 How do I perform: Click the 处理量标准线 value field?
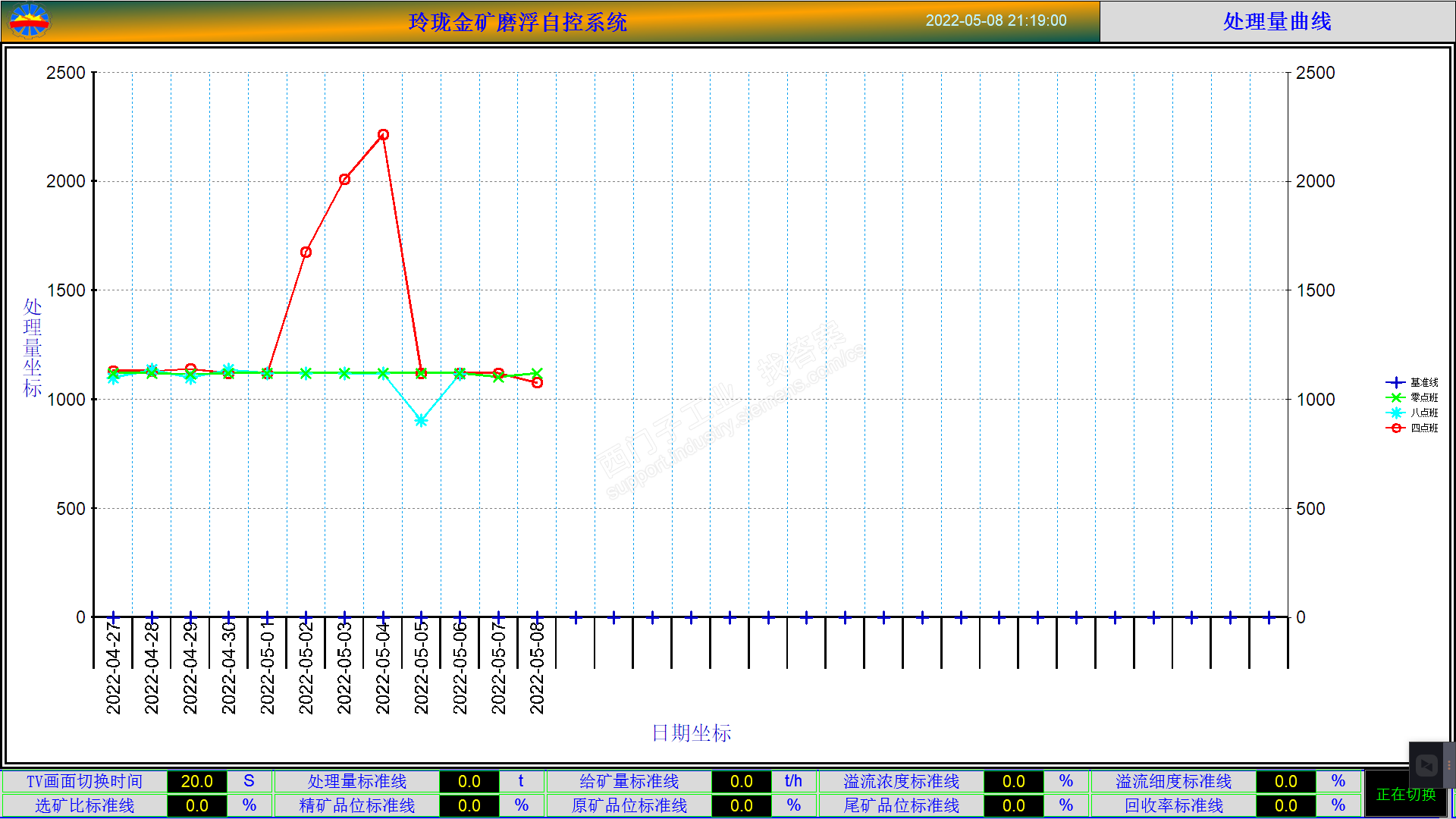(469, 781)
